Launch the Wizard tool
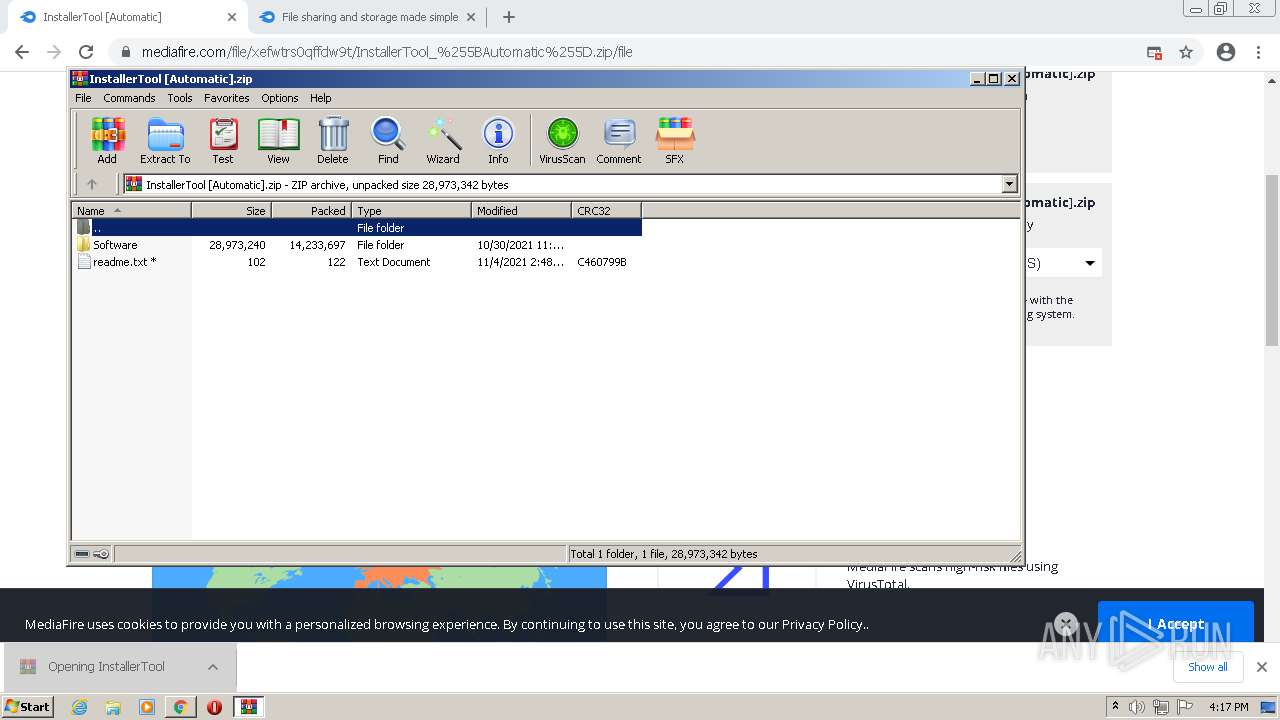 pos(443,140)
